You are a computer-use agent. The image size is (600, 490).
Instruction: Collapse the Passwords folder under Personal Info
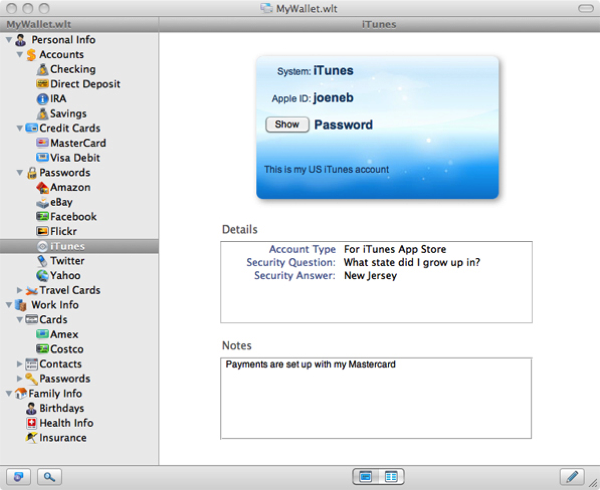coord(20,173)
